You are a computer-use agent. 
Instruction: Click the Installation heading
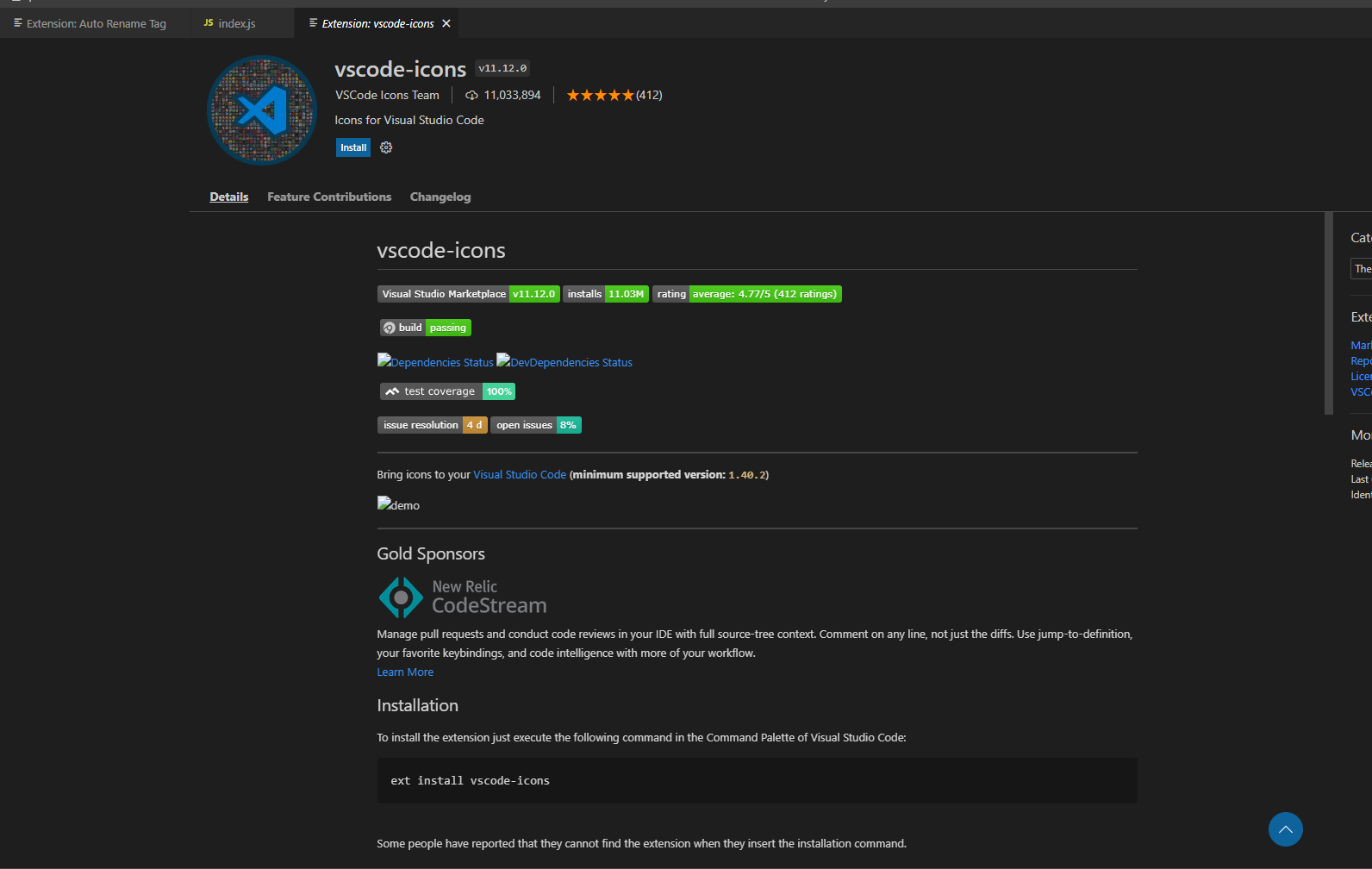pos(418,705)
